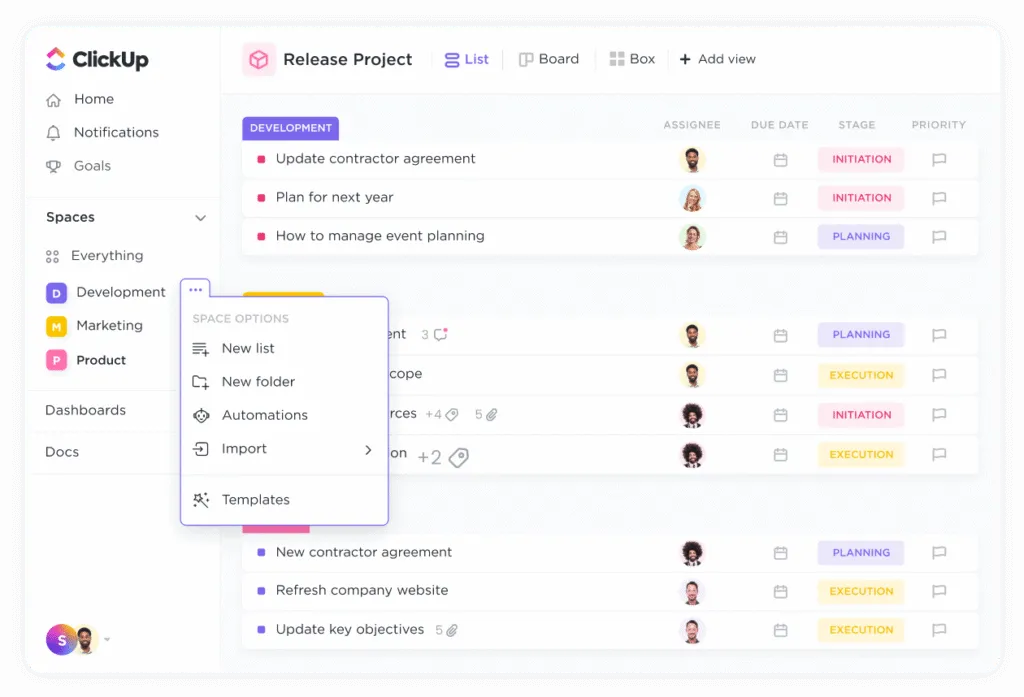Screen dimensions: 1024x697
Task: Set priority flag for New contractor agreement
Action: click(939, 553)
